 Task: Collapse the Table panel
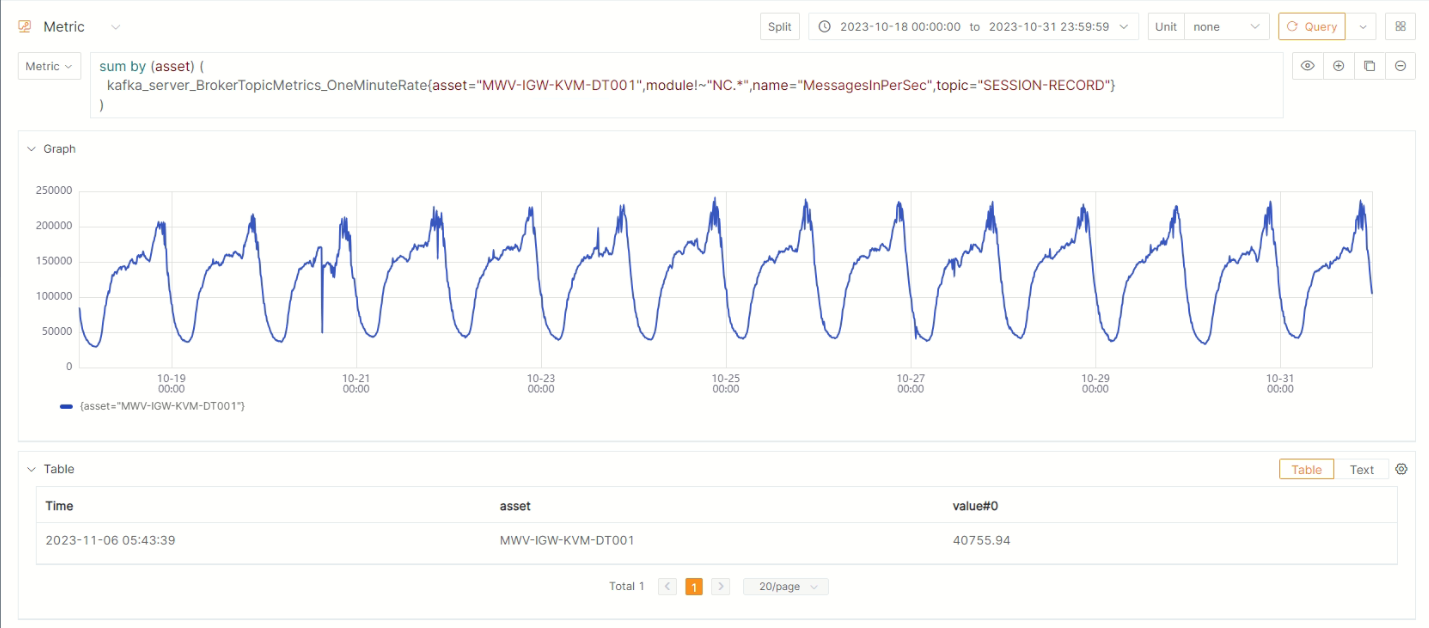[x=31, y=469]
